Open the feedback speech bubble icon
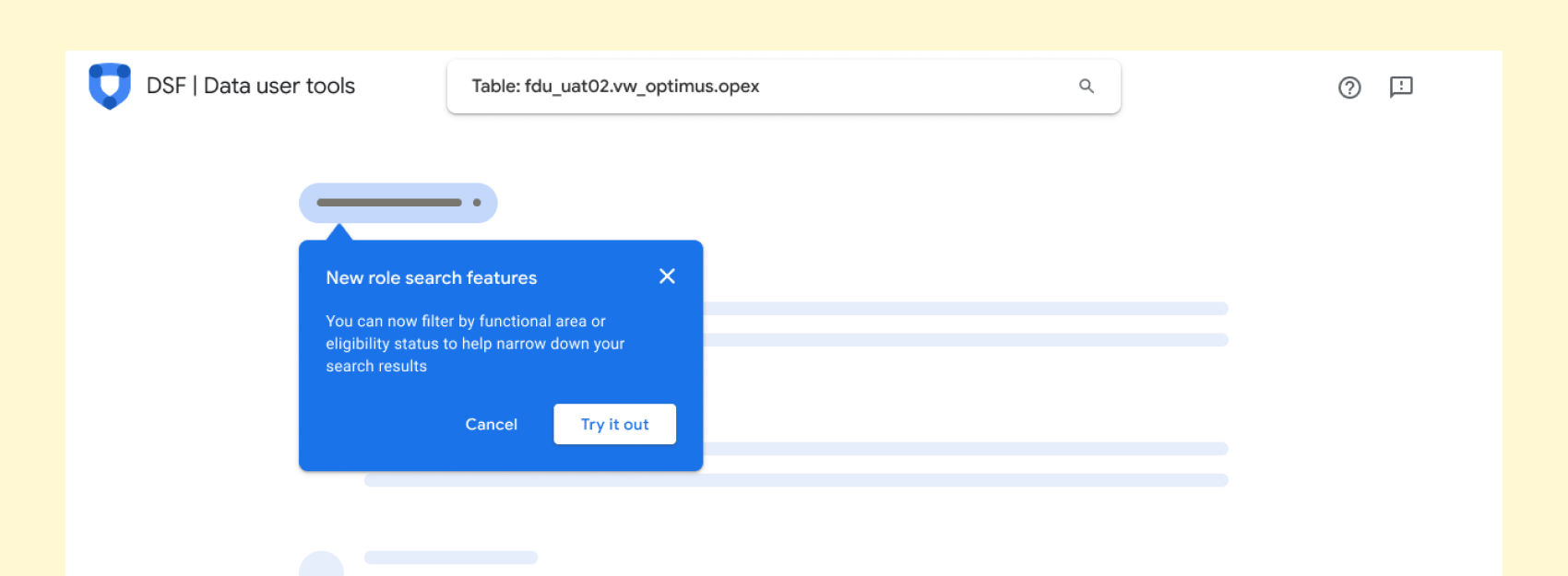The width and height of the screenshot is (1568, 576). (x=1401, y=87)
